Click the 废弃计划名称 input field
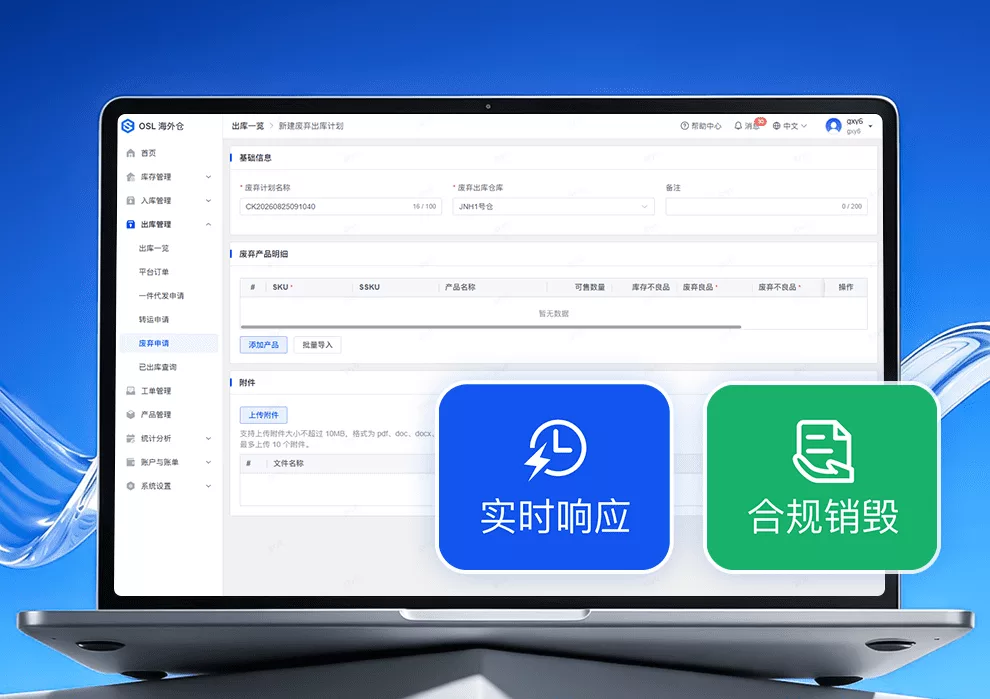This screenshot has height=699, width=990. click(340, 206)
